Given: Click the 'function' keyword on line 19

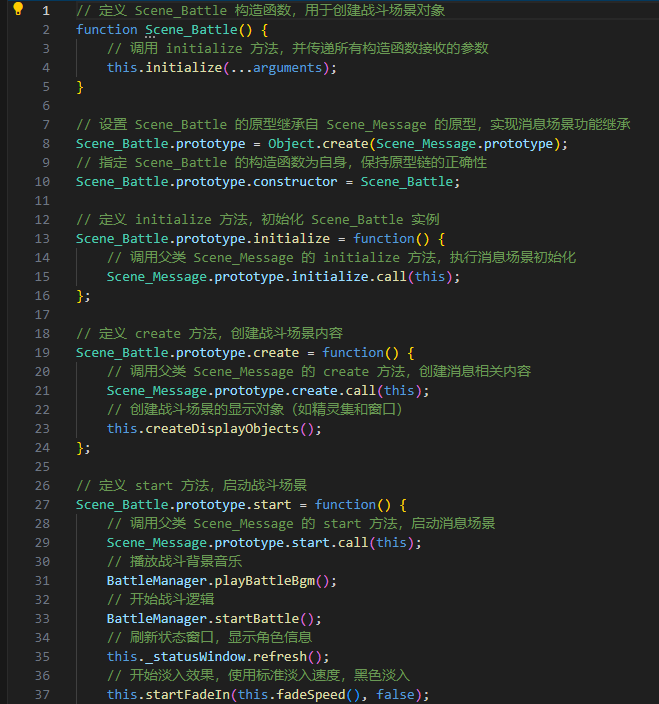Looking at the screenshot, I should click(x=353, y=353).
